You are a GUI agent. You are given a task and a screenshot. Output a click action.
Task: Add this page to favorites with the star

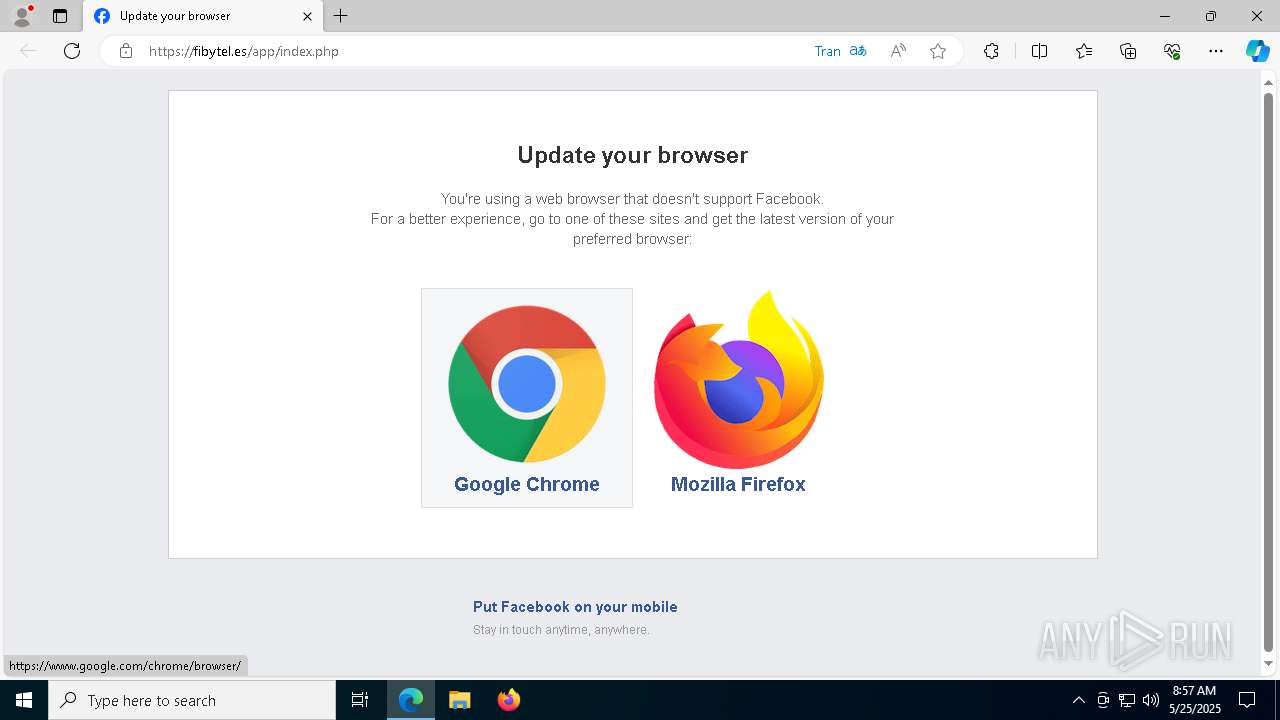[938, 51]
